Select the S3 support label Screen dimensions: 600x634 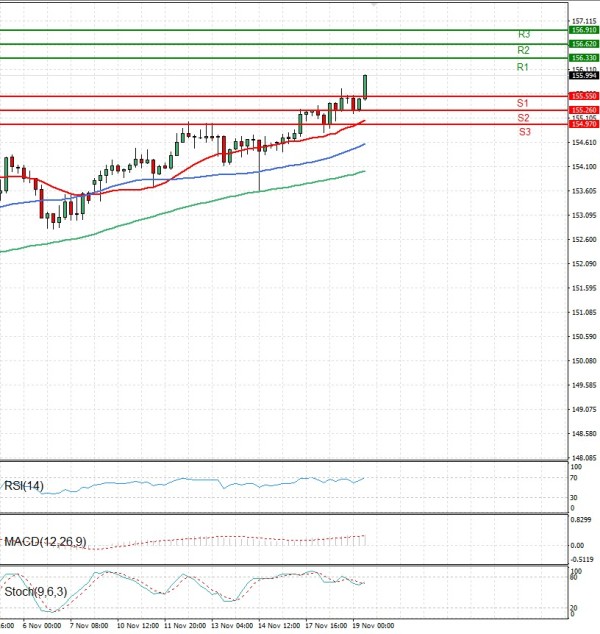(x=524, y=132)
